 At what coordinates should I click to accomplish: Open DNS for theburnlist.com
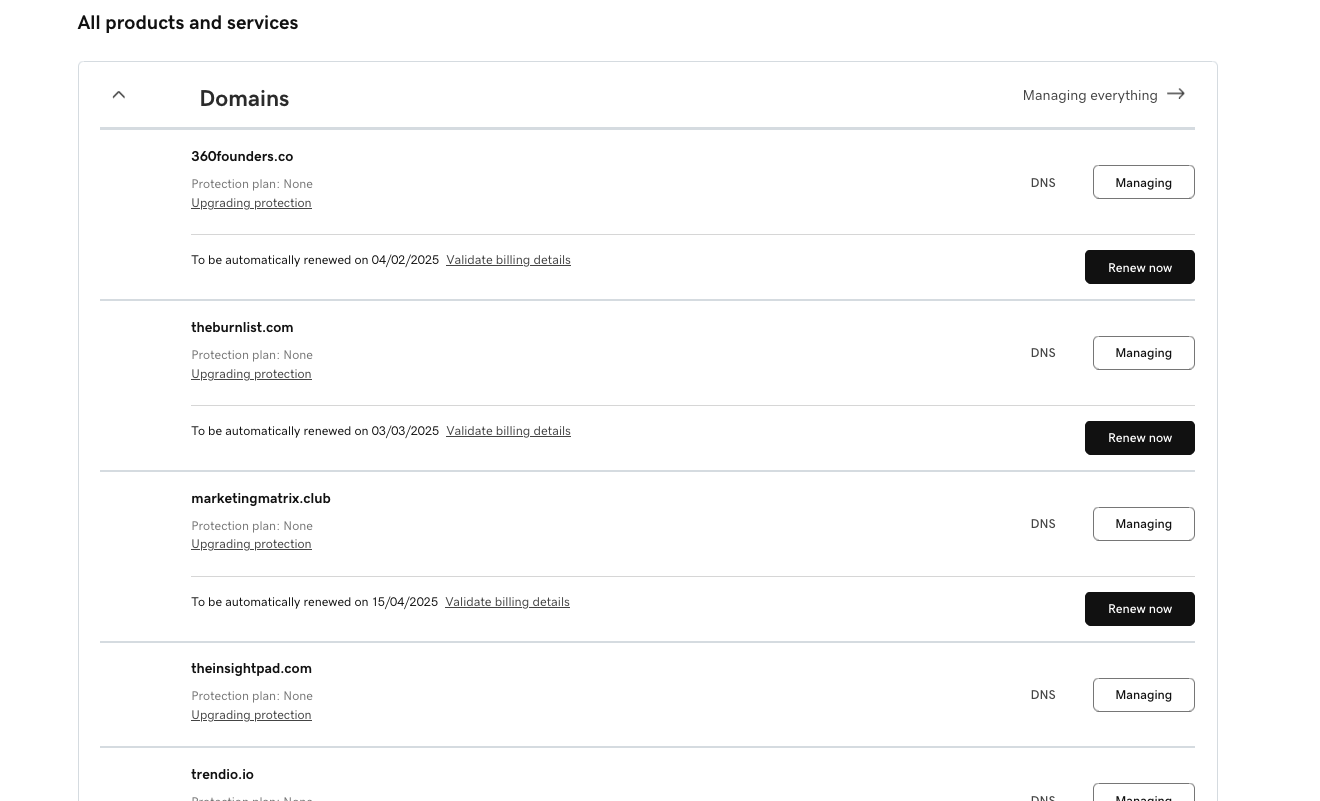point(1043,353)
